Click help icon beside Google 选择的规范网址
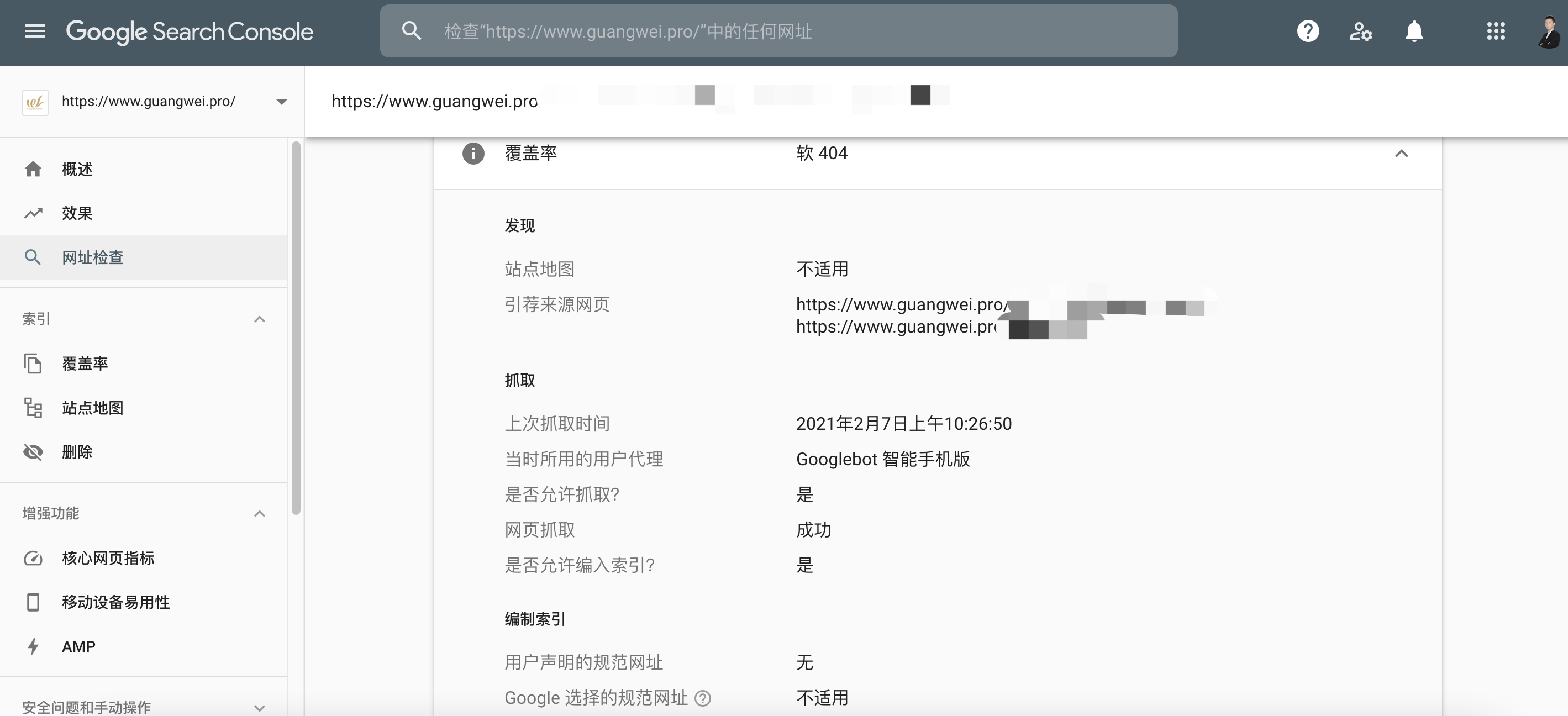This screenshot has height=716, width=1568. click(x=702, y=698)
